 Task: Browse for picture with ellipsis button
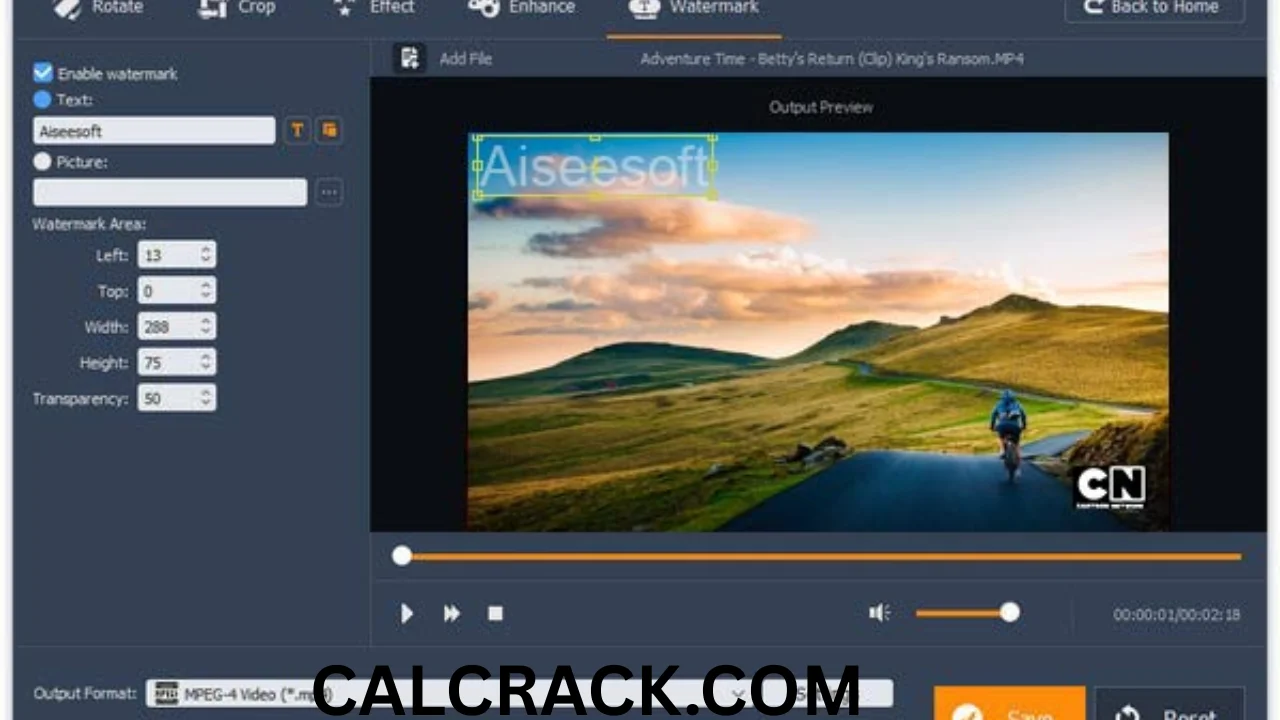(329, 192)
